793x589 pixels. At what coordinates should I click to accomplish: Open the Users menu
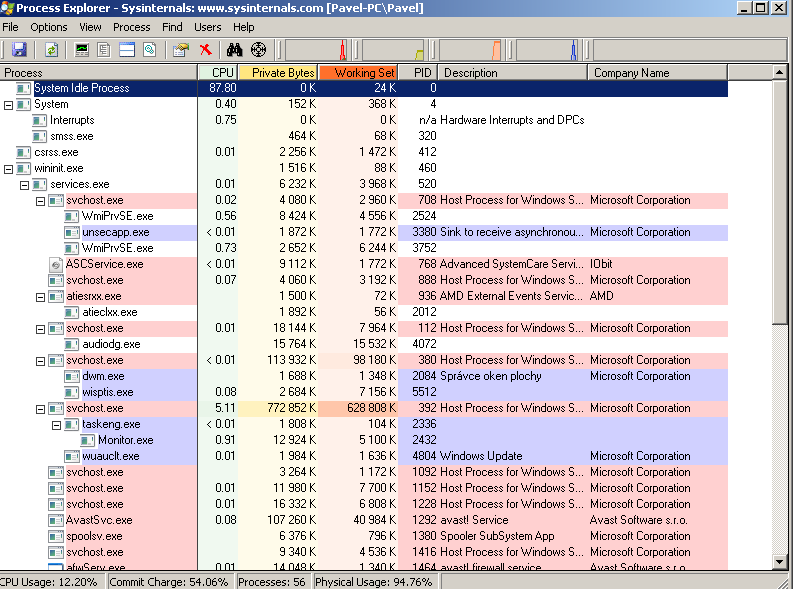coord(208,27)
